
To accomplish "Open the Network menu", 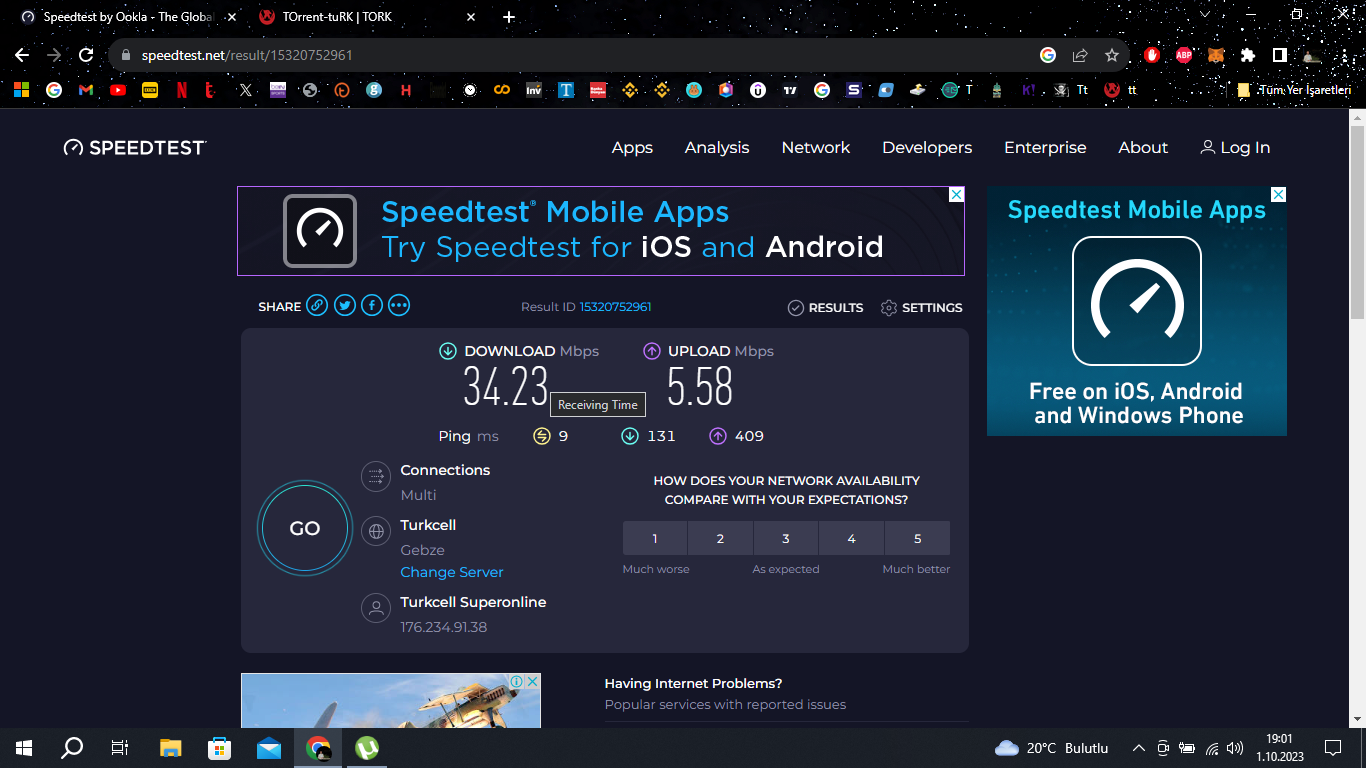I will pyautogui.click(x=816, y=147).
